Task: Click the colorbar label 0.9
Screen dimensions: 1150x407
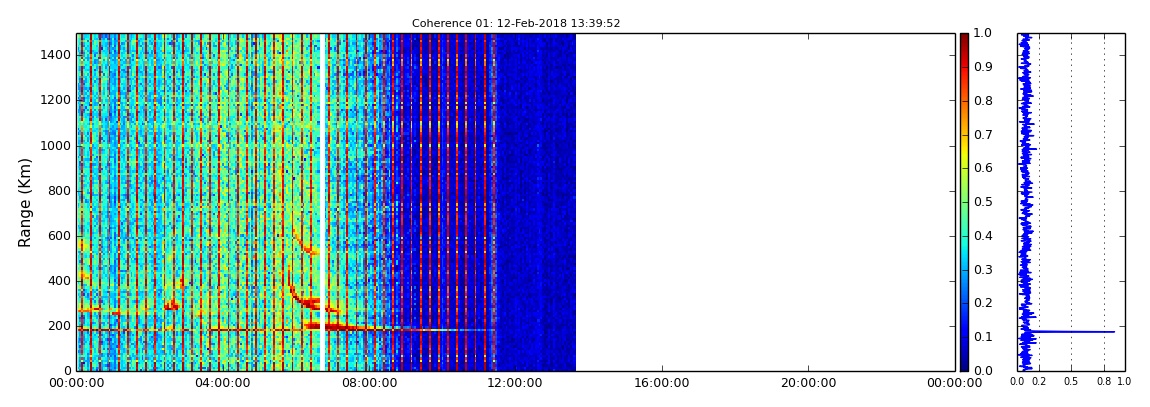Action: pos(981,67)
